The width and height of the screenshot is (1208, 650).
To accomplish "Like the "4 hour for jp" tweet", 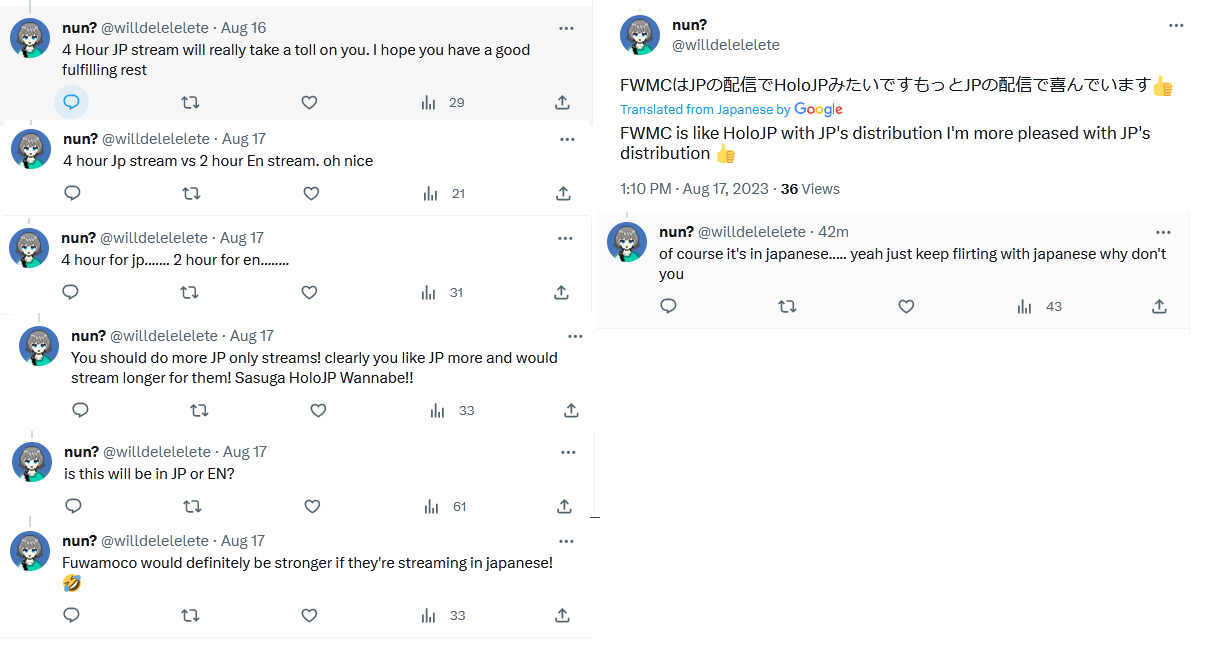I will [309, 292].
